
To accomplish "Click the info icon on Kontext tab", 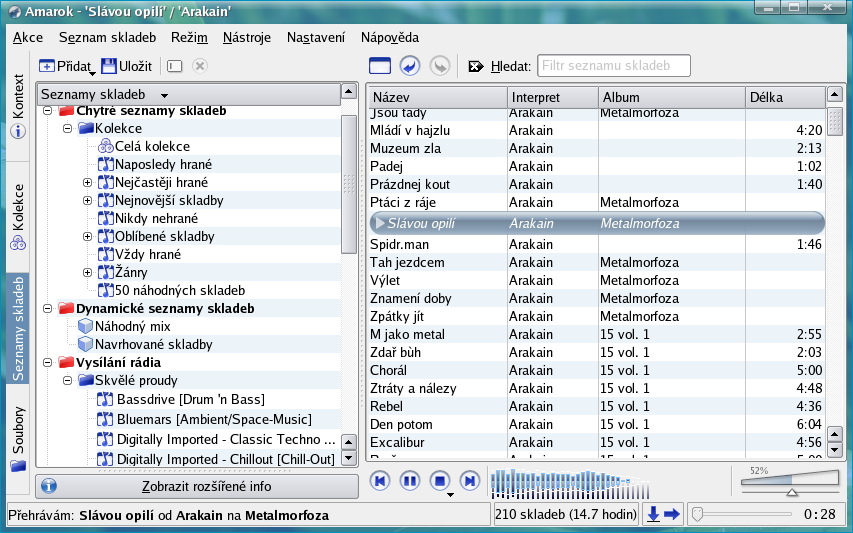I will (x=18, y=131).
